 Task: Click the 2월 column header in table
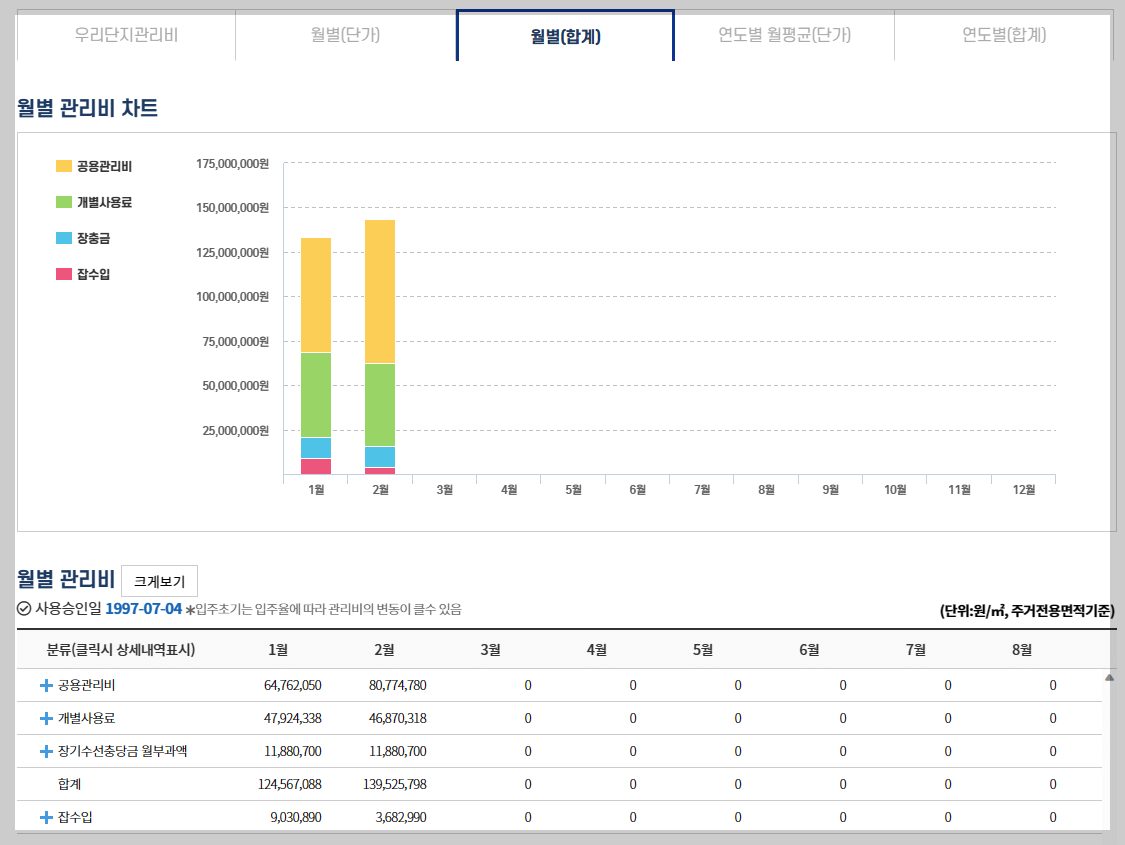click(385, 650)
